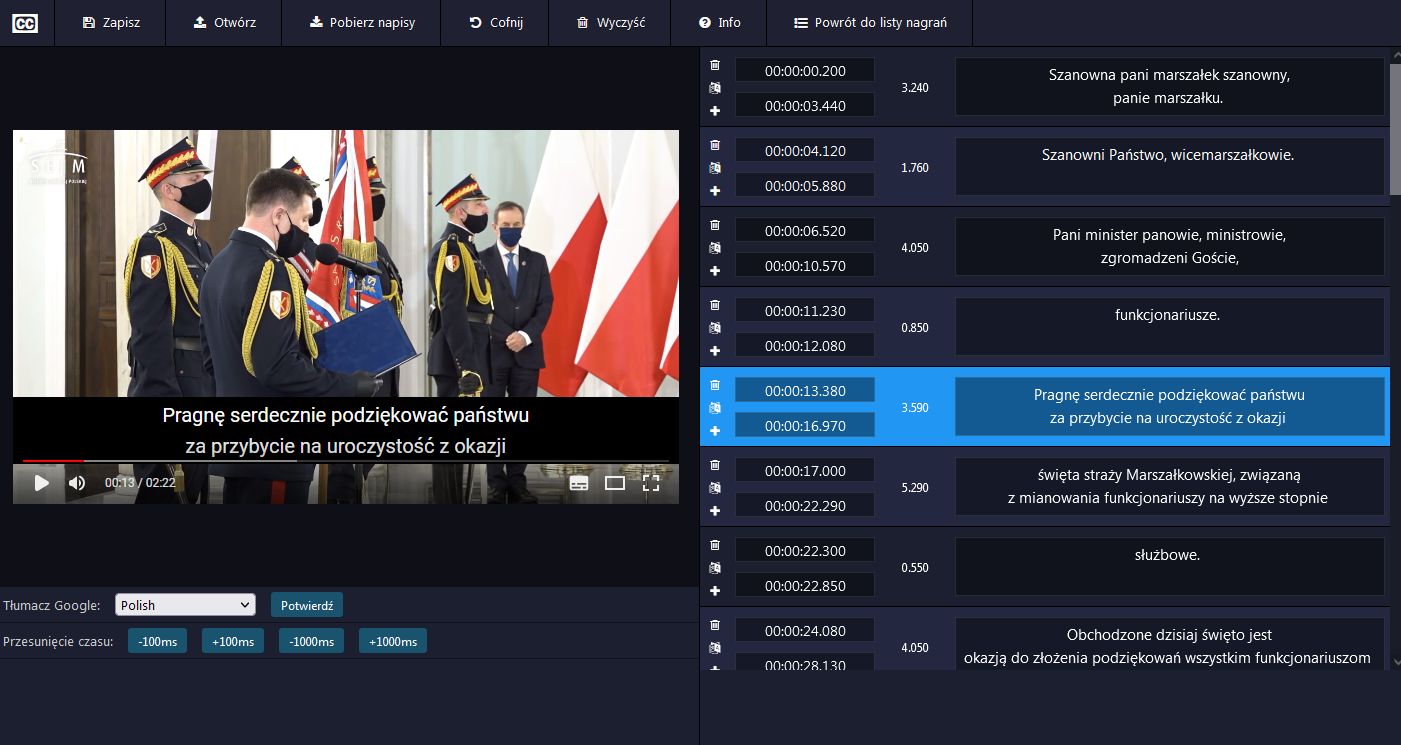Viewport: 1401px width, 745px height.
Task: Shift timing by -100ms
Action: click(x=158, y=641)
